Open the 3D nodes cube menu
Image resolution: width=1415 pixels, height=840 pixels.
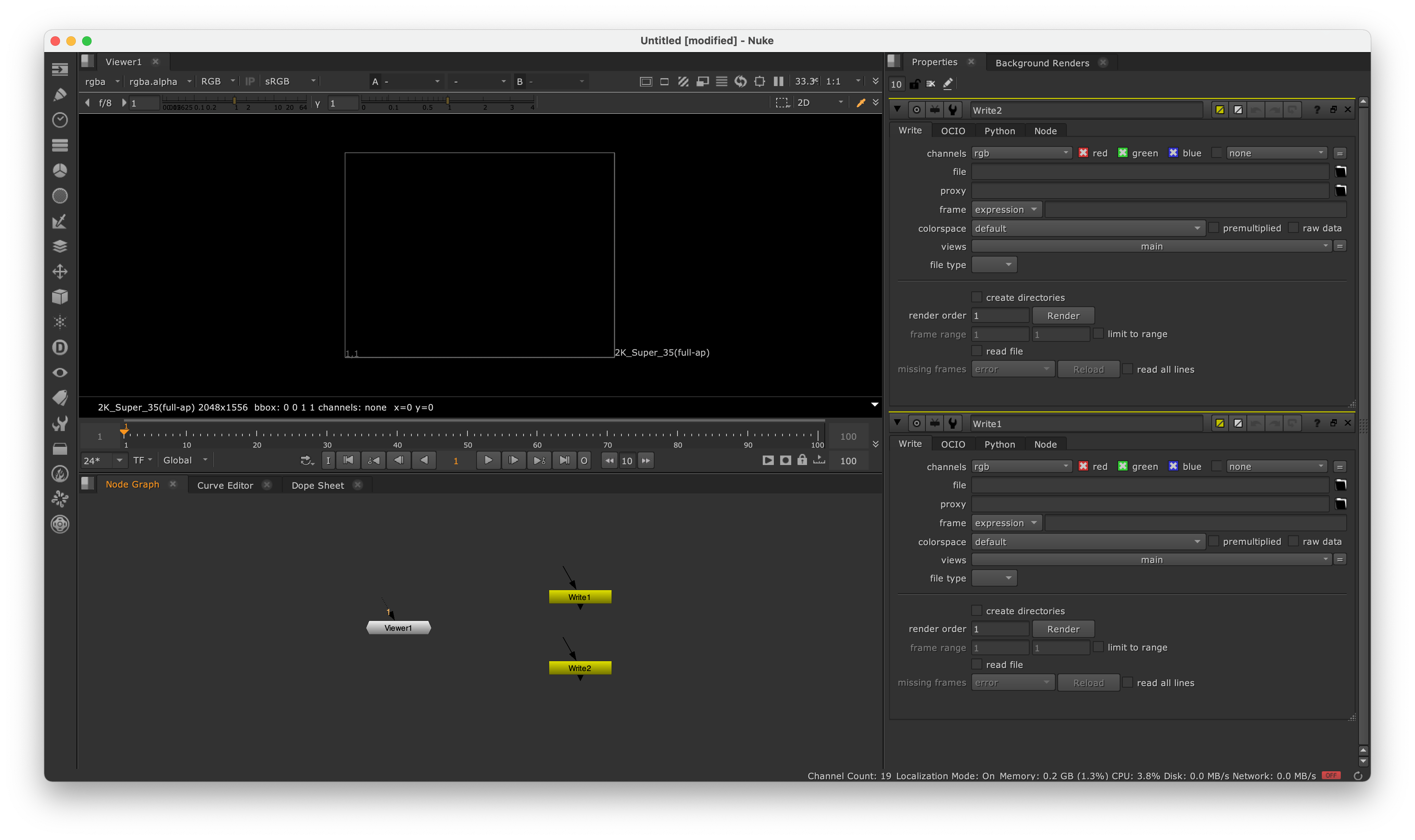coord(60,296)
